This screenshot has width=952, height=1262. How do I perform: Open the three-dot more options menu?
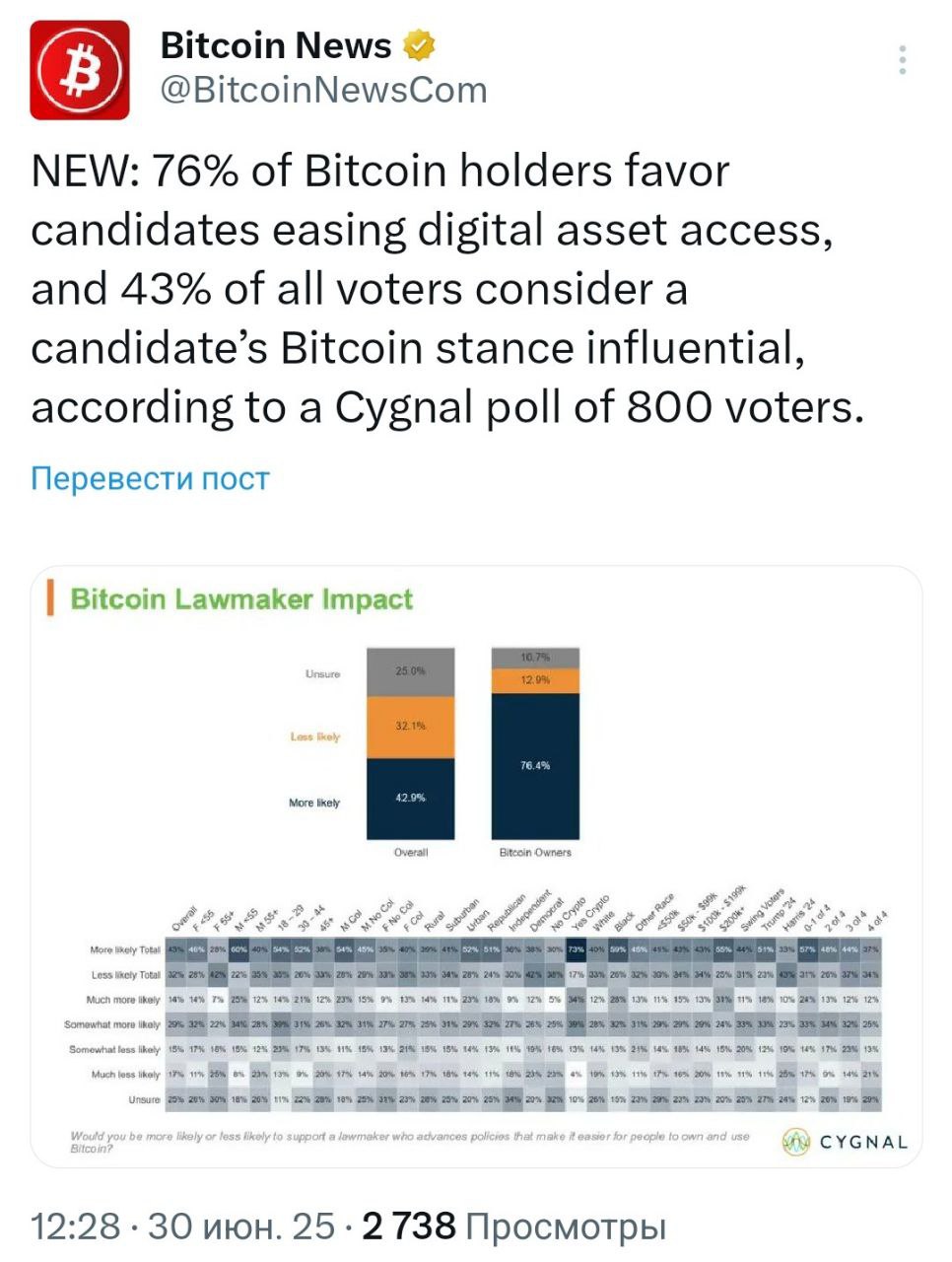tap(902, 60)
